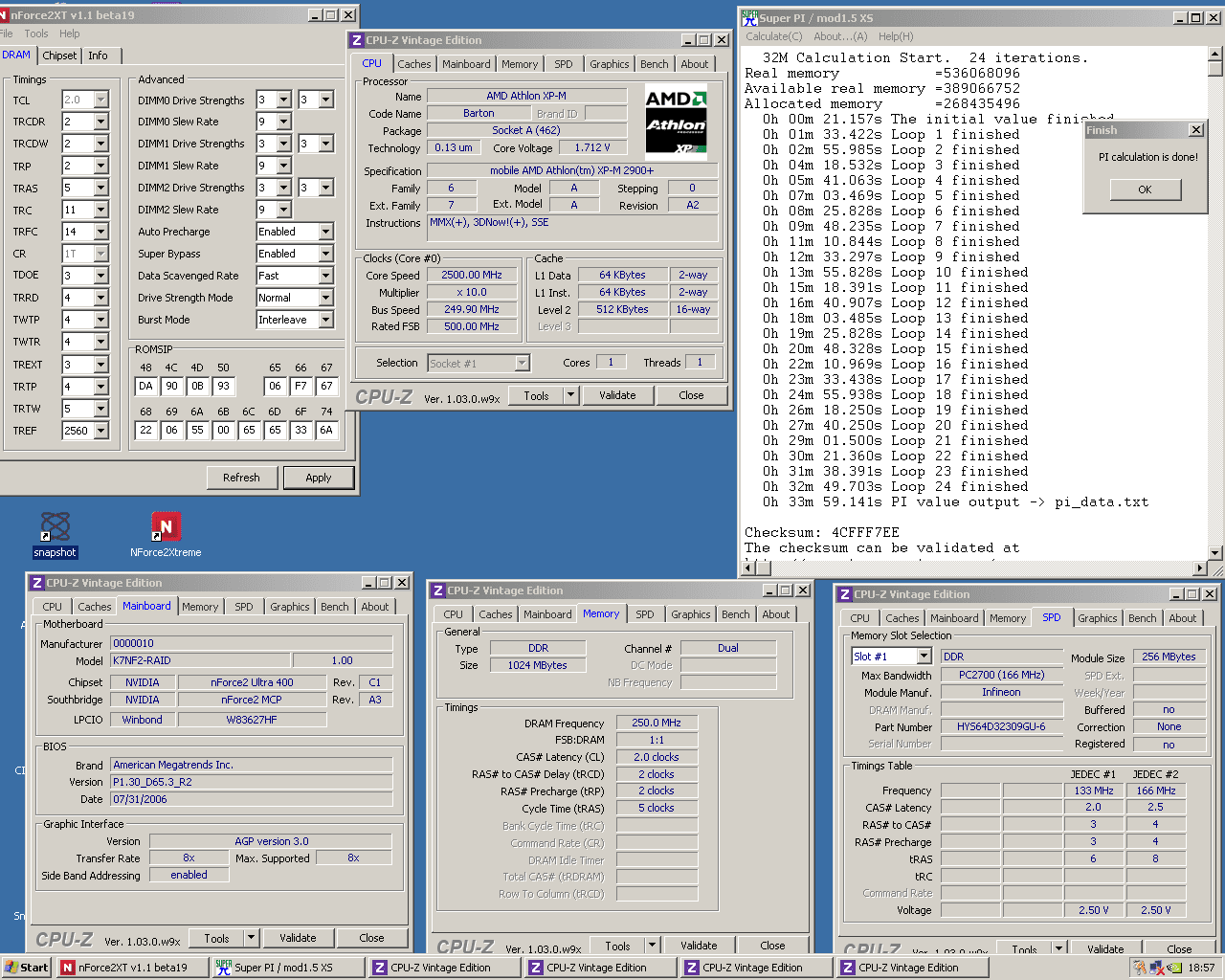Click the Super PI scrollbar down arrow
This screenshot has width=1225, height=980.
click(x=1215, y=552)
